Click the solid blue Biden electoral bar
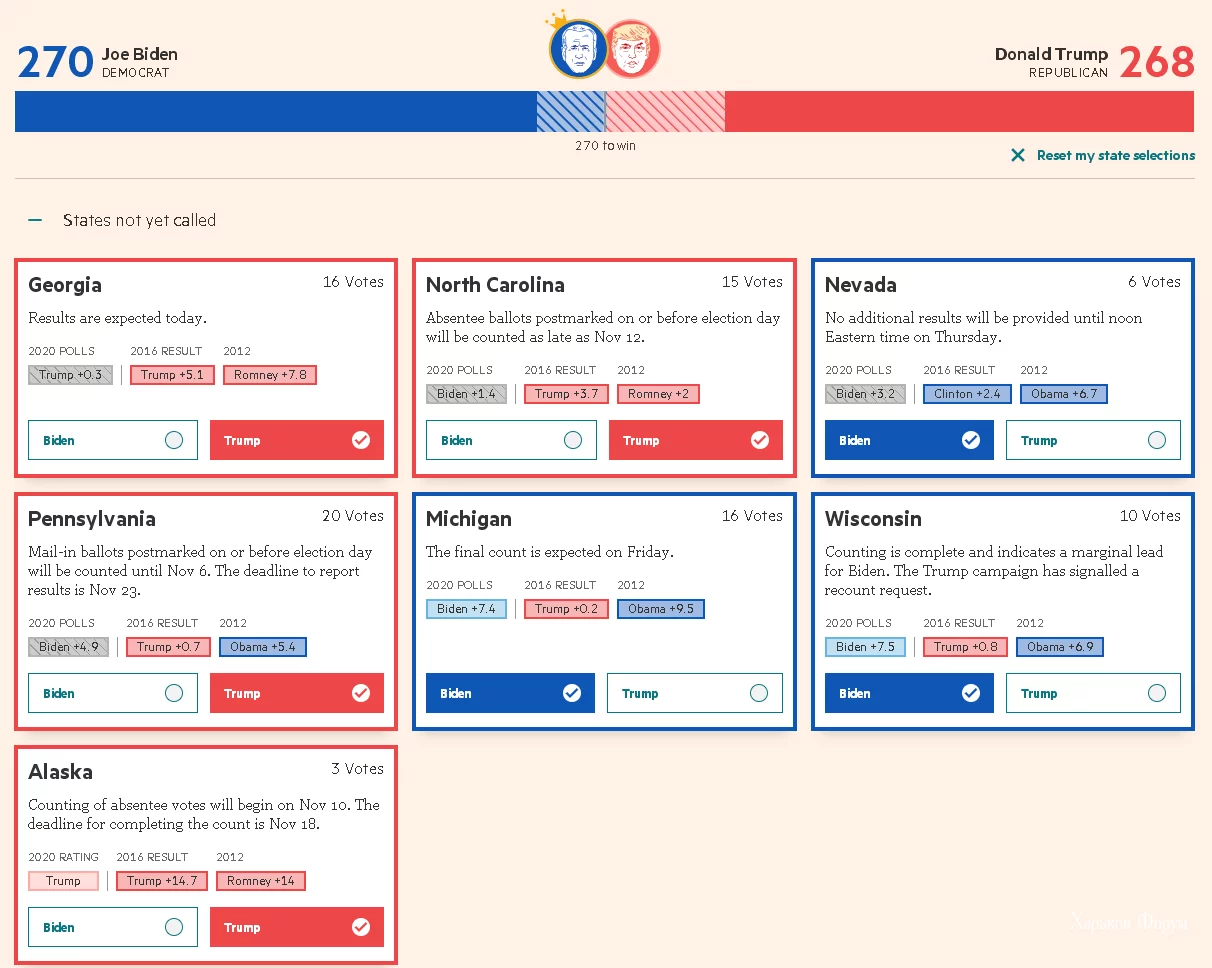This screenshot has width=1212, height=968. 275,111
